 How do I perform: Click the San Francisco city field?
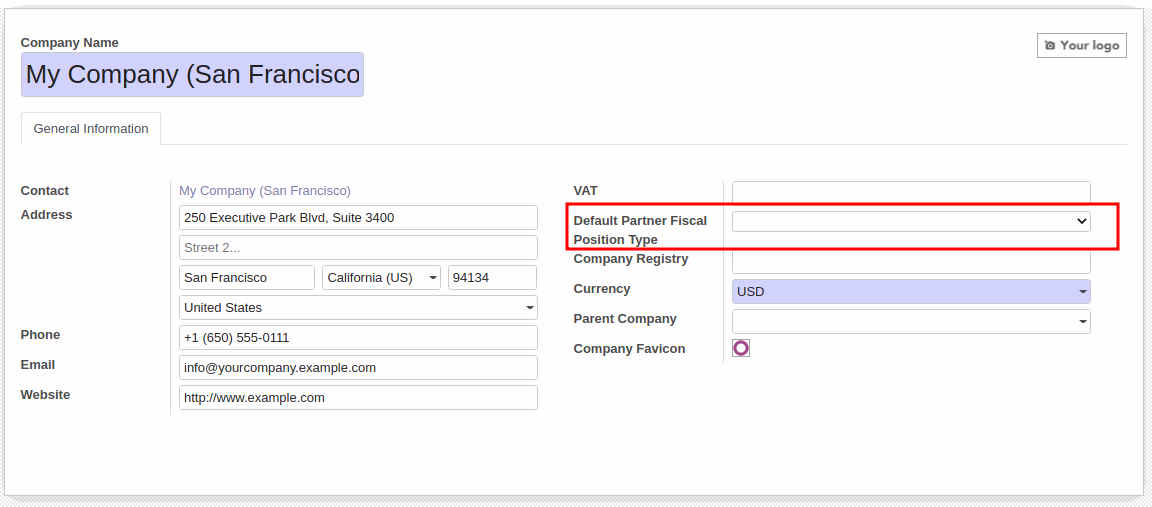(x=247, y=278)
